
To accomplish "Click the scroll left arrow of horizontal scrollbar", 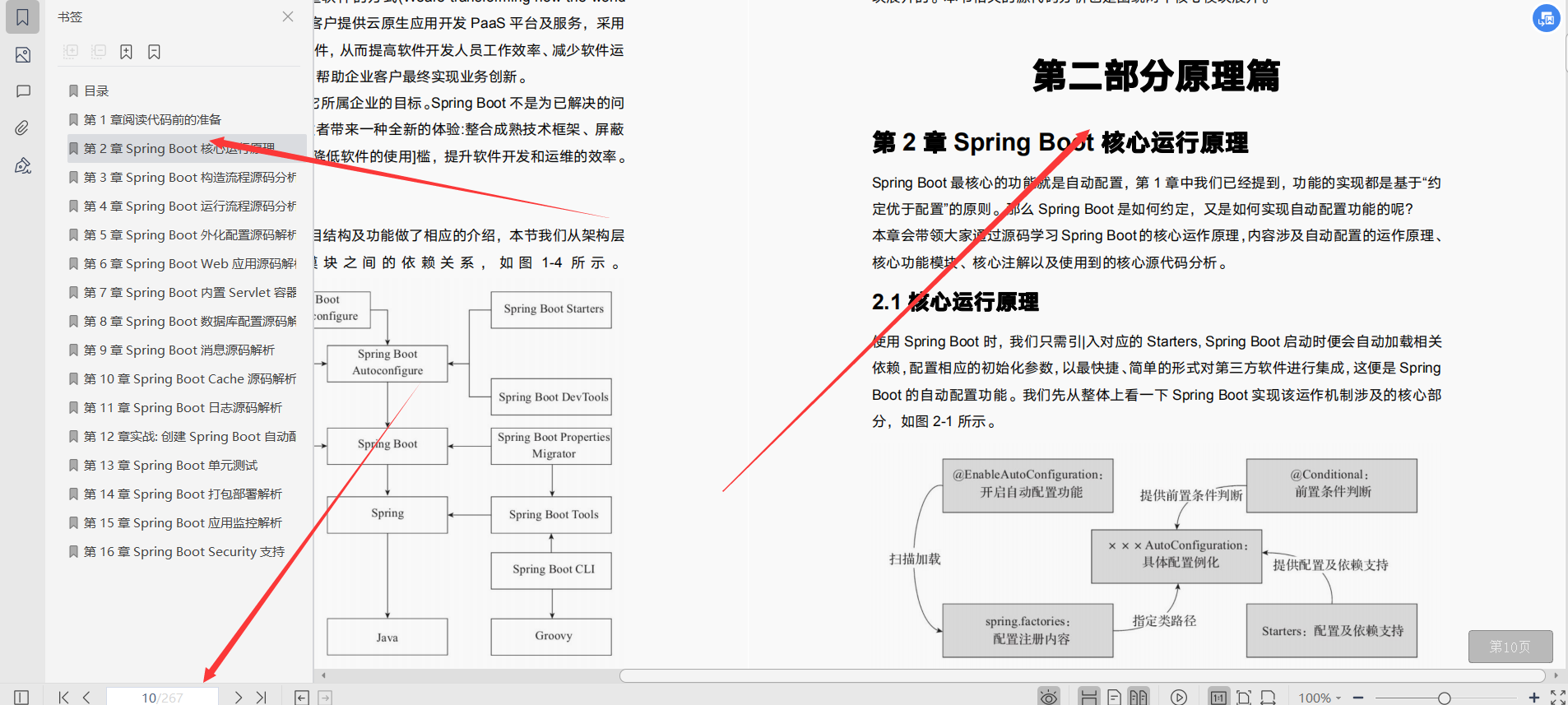I will coord(324,675).
